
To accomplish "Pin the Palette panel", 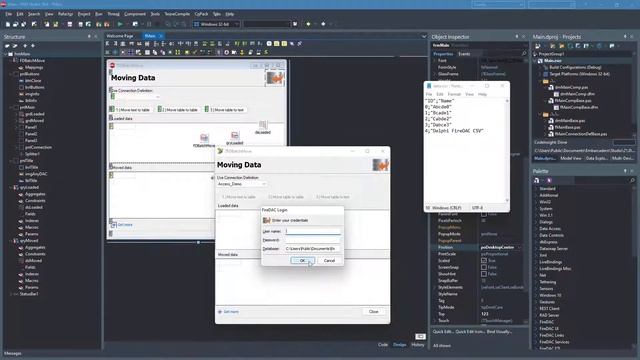I will tap(625, 171).
